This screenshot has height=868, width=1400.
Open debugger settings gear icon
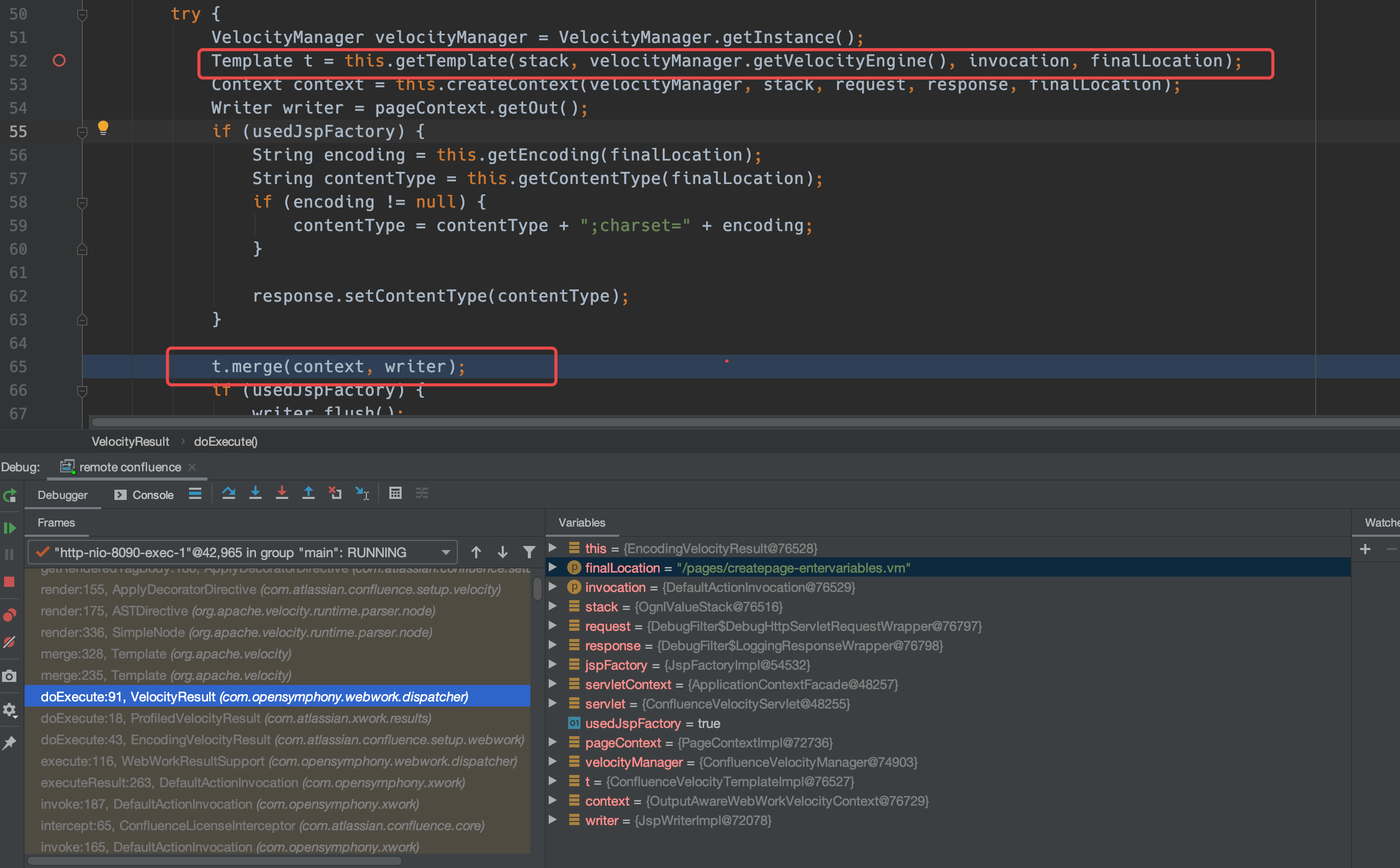[10, 711]
